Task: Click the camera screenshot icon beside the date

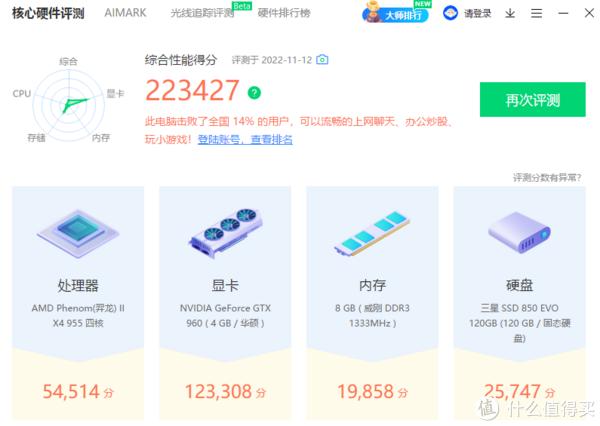Action: 322,60
